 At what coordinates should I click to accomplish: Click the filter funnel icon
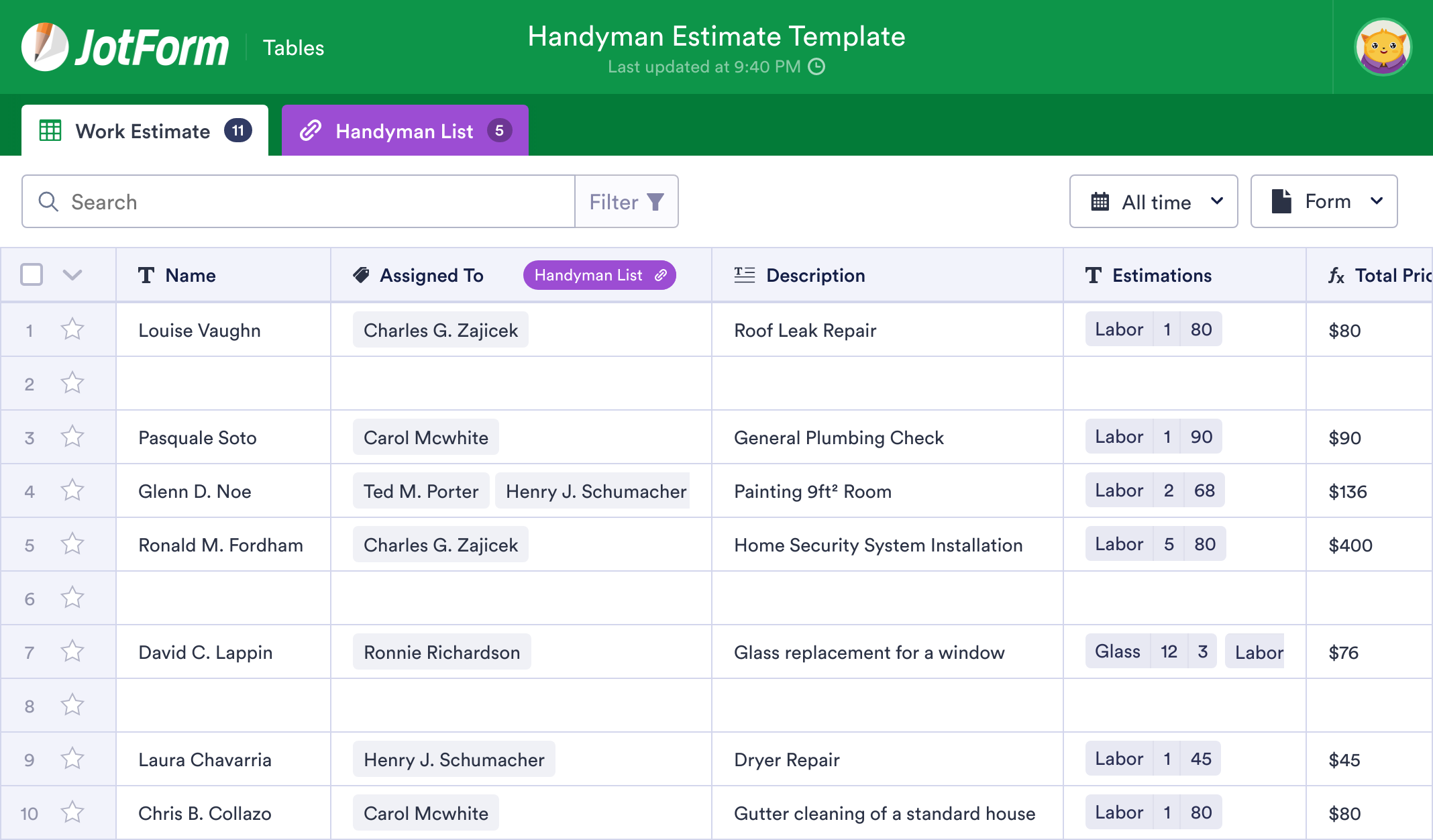click(655, 202)
